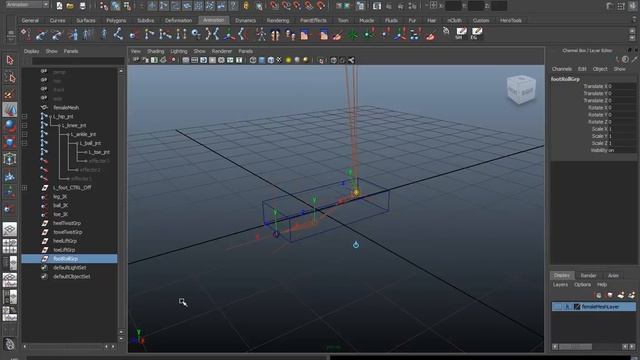
Task: Open Layer Editor Options menu
Action: pyautogui.click(x=582, y=285)
